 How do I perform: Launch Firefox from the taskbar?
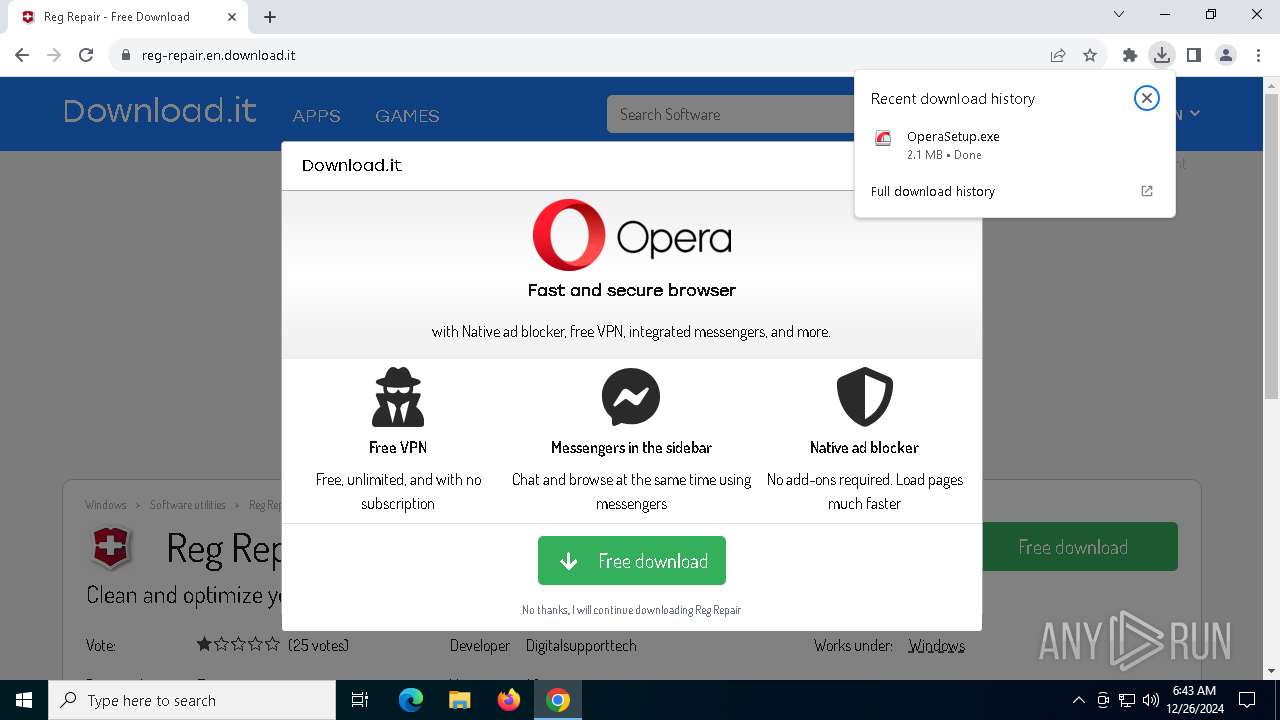(x=509, y=700)
